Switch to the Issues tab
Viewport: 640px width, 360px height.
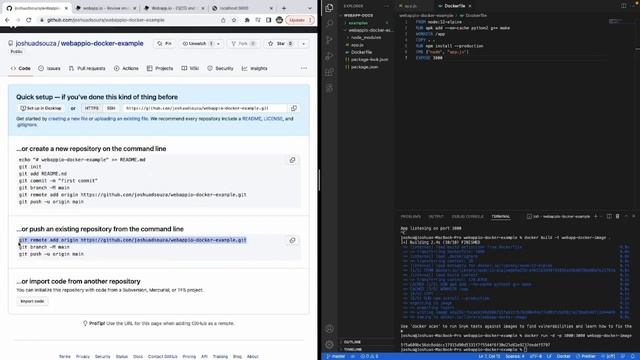tap(49, 68)
